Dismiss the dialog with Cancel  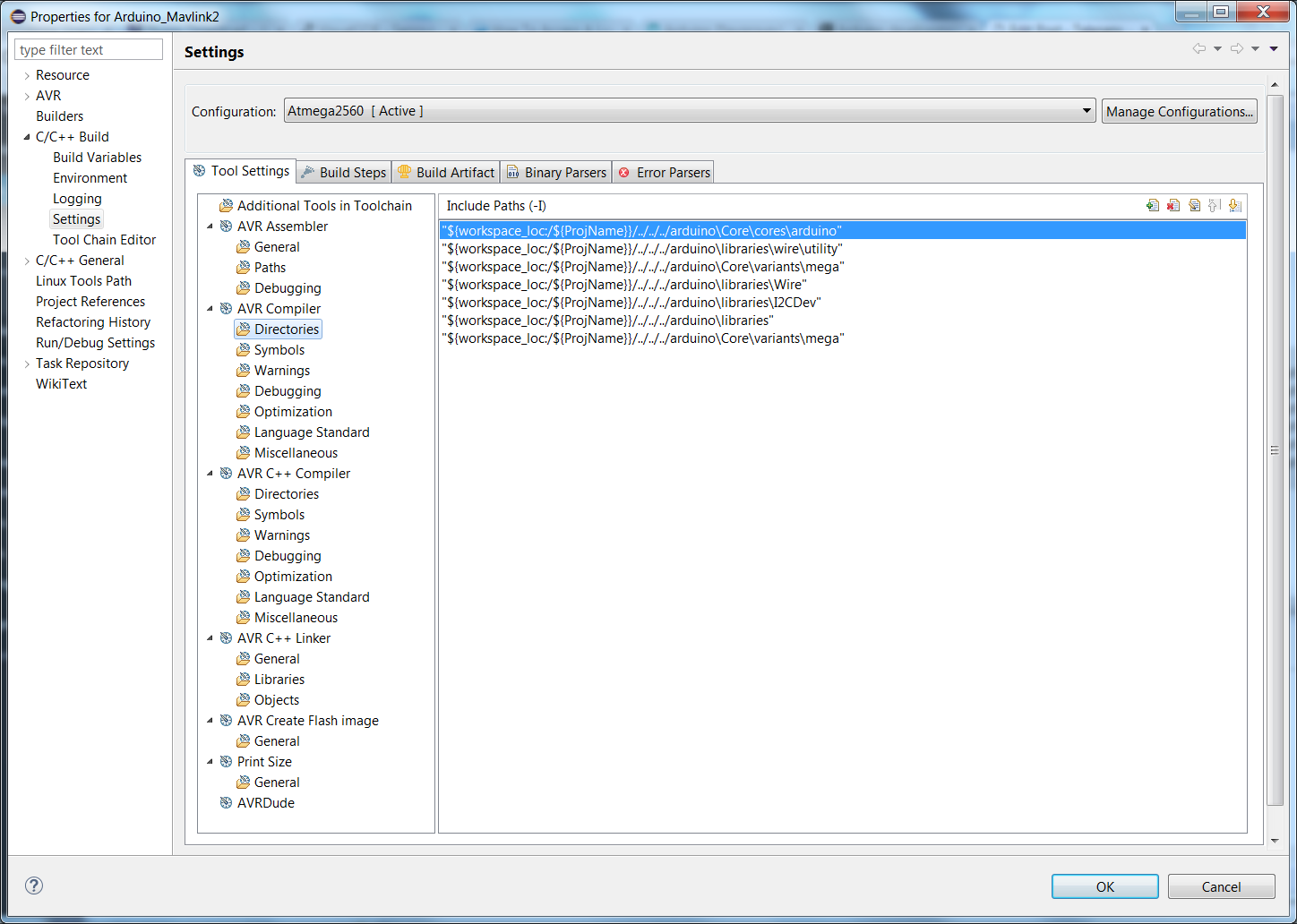[x=1222, y=886]
